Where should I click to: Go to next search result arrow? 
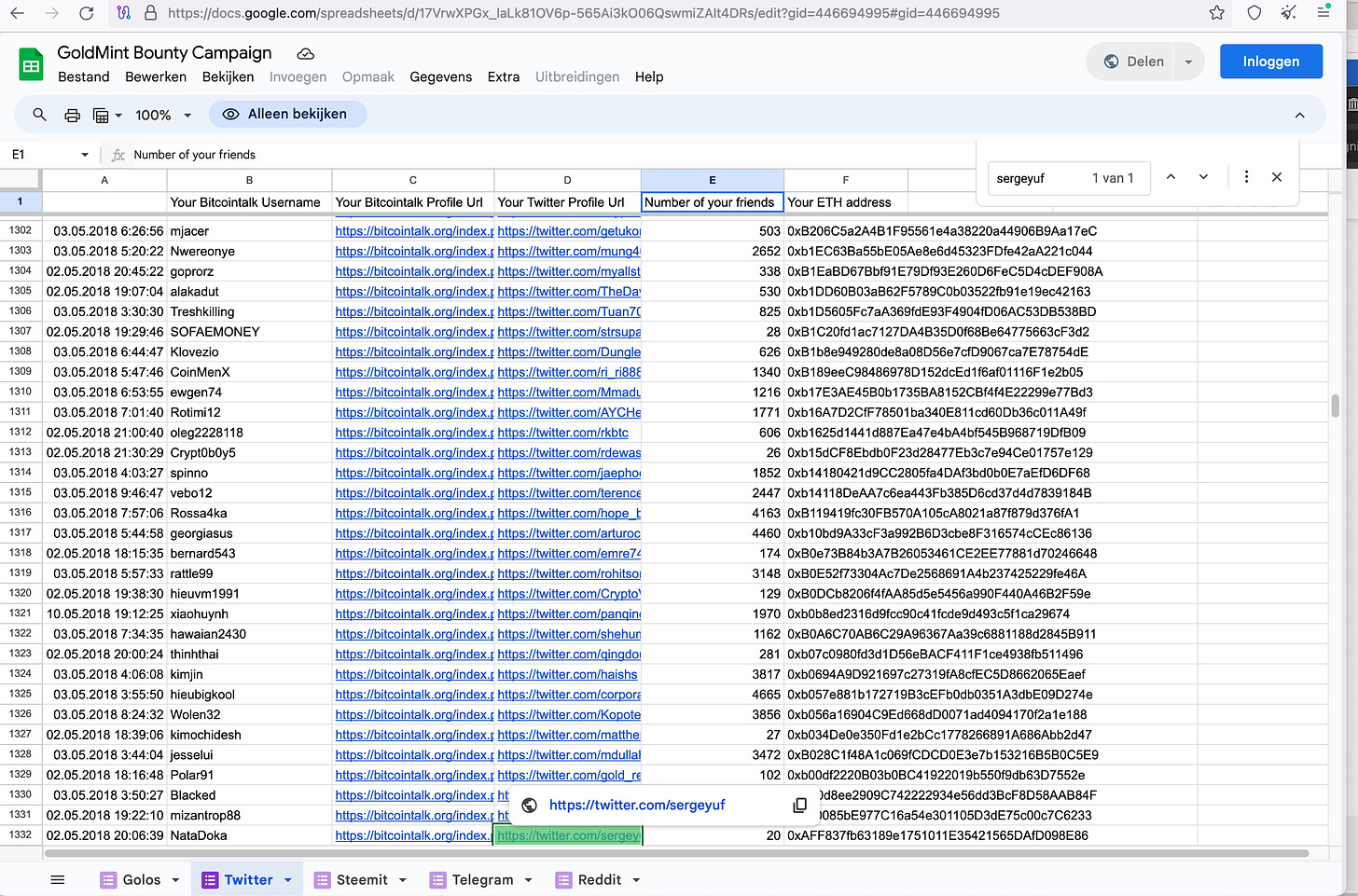point(1203,177)
